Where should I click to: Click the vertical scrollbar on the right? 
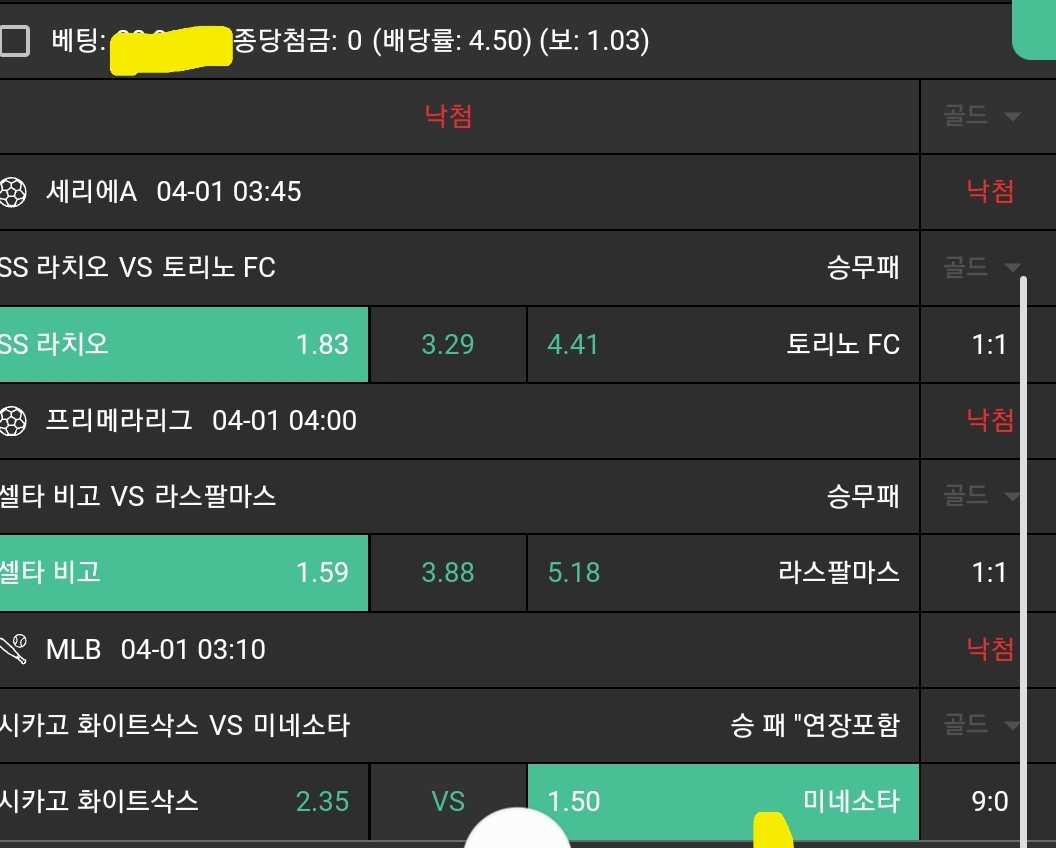point(1023,560)
